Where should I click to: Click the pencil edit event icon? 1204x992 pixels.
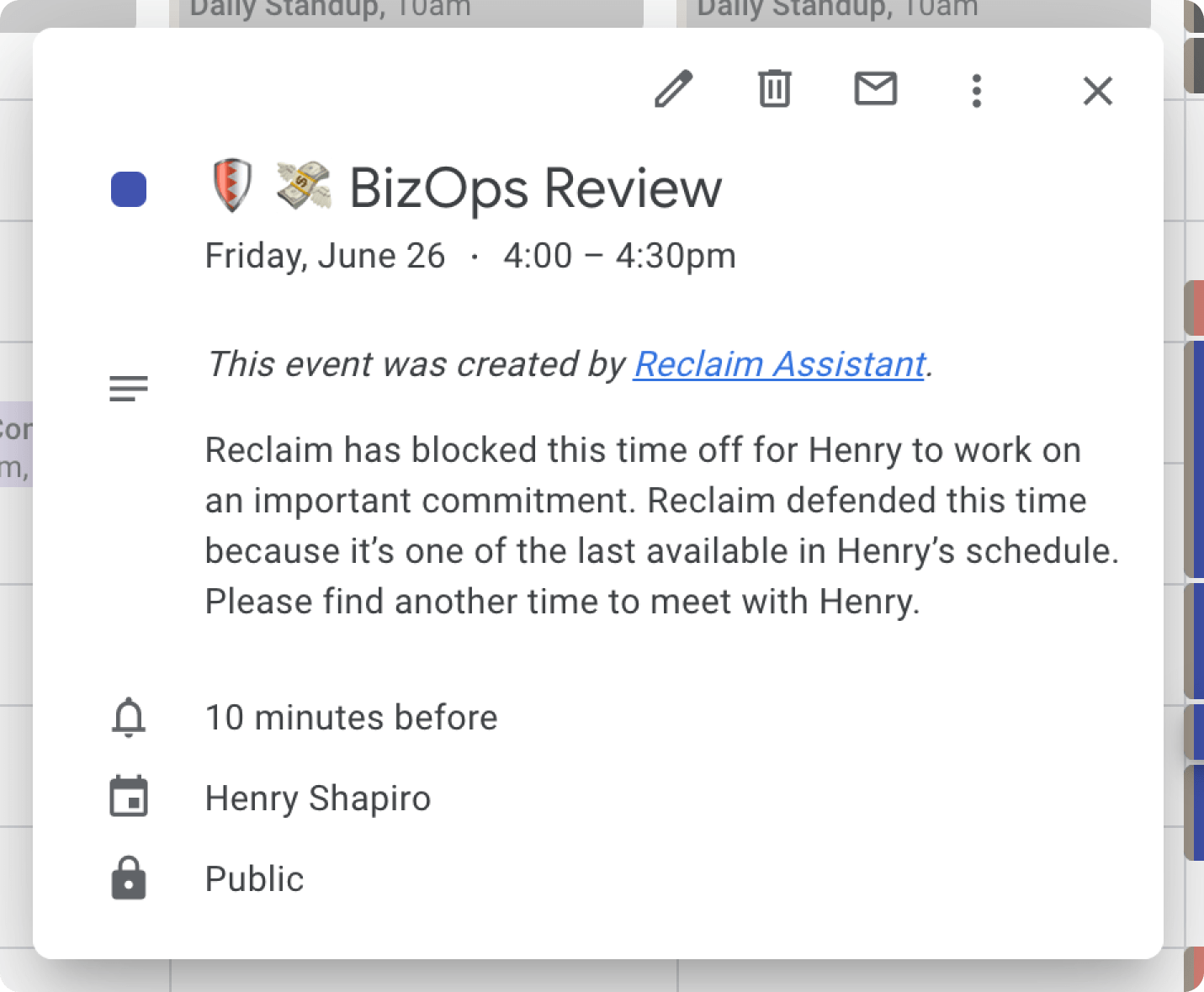(673, 89)
